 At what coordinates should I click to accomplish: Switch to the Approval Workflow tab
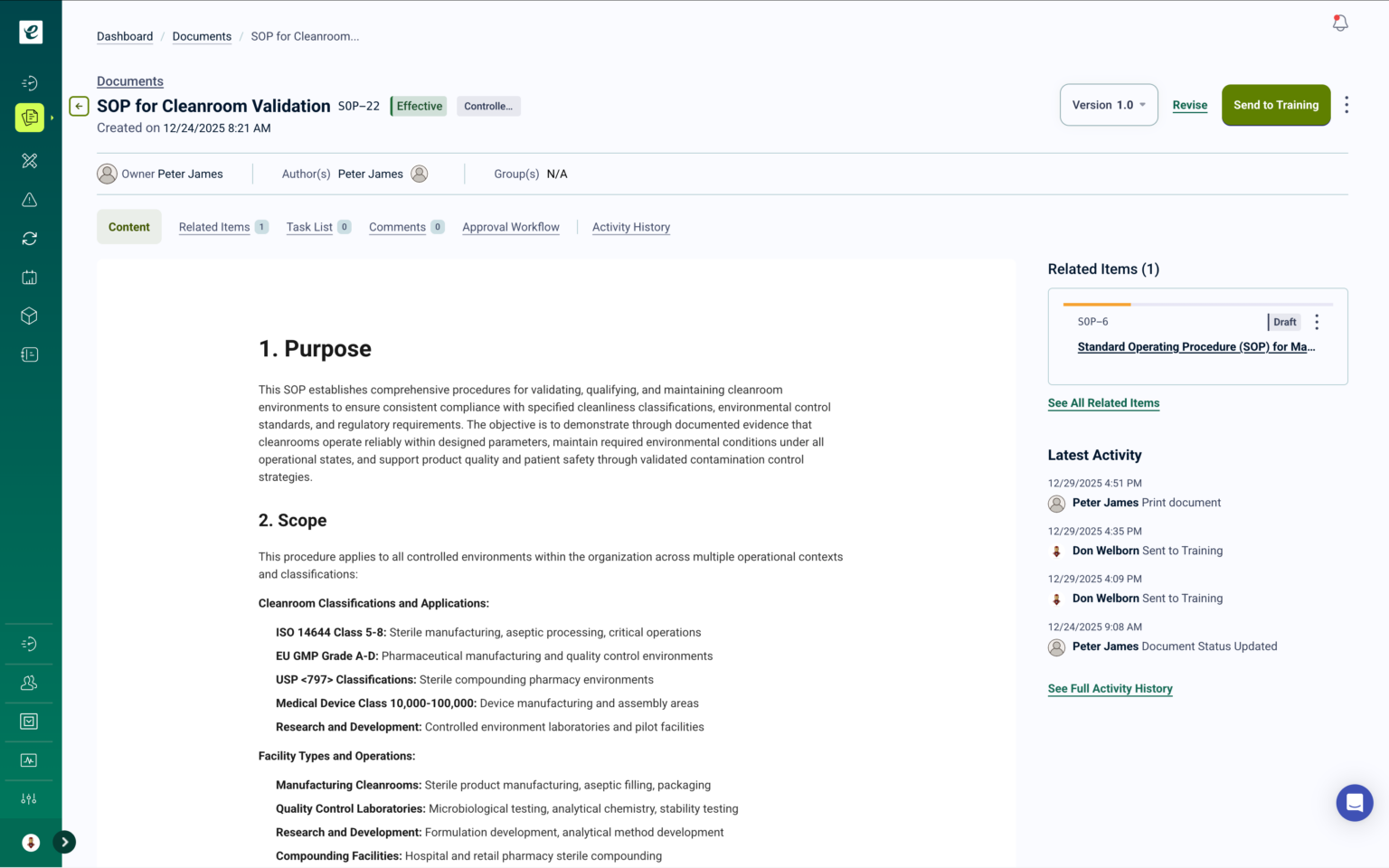(x=510, y=227)
